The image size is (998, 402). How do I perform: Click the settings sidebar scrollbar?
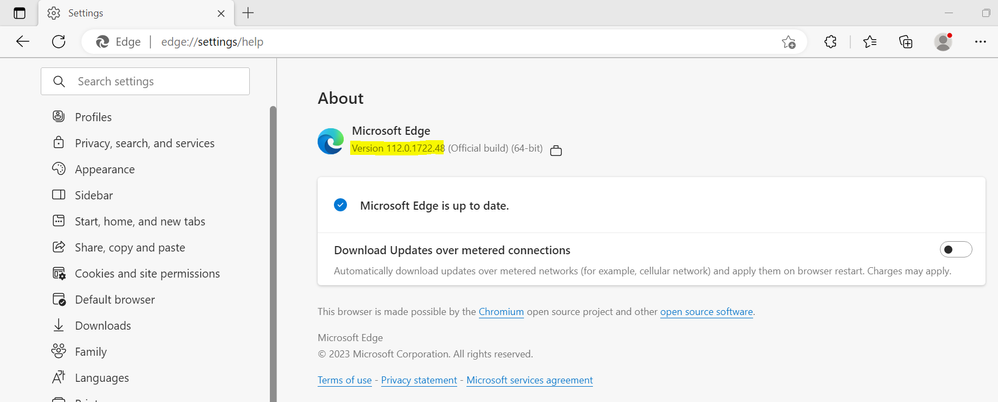pos(273,254)
